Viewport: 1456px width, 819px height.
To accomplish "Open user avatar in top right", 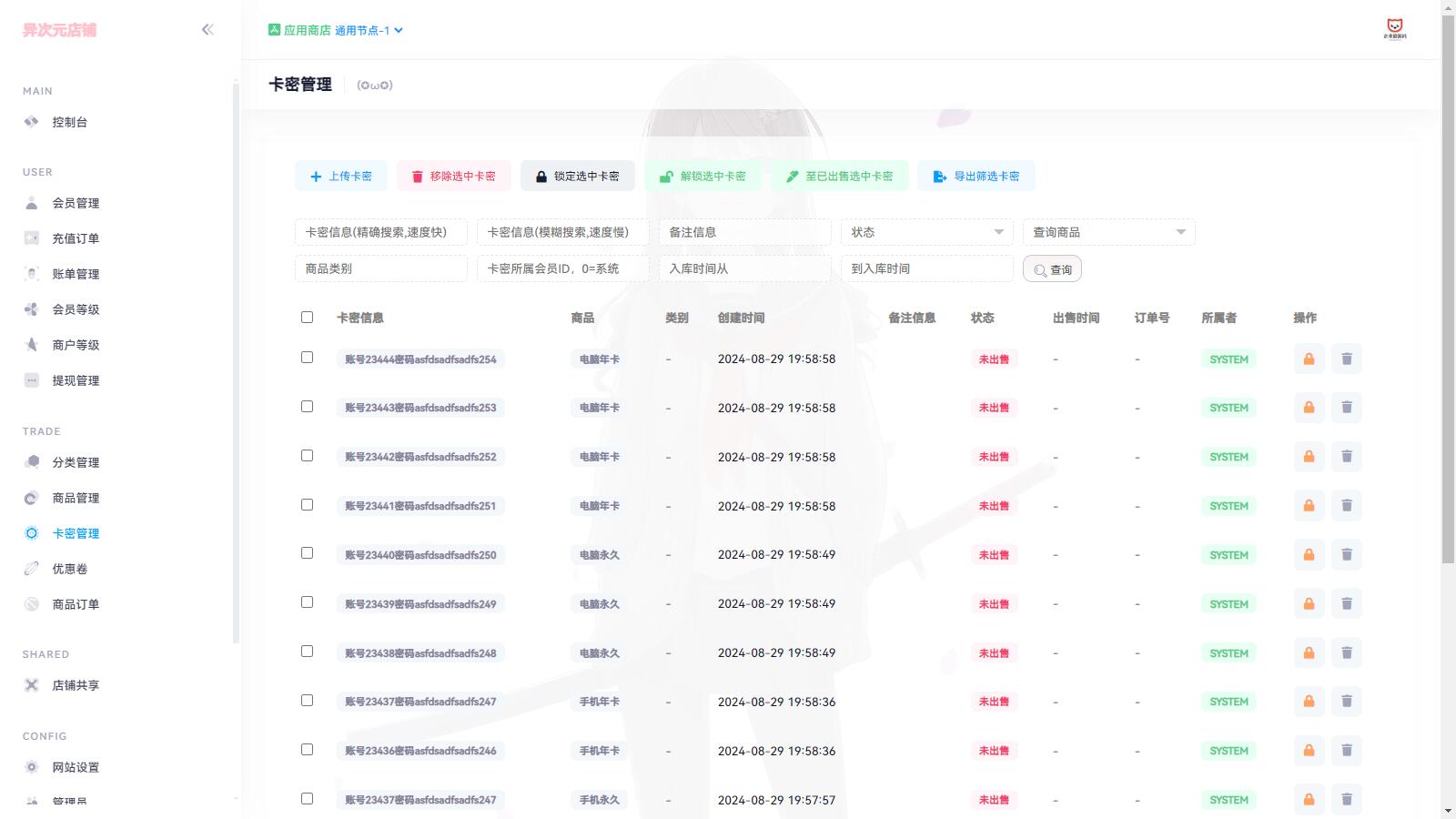I will [x=1394, y=28].
